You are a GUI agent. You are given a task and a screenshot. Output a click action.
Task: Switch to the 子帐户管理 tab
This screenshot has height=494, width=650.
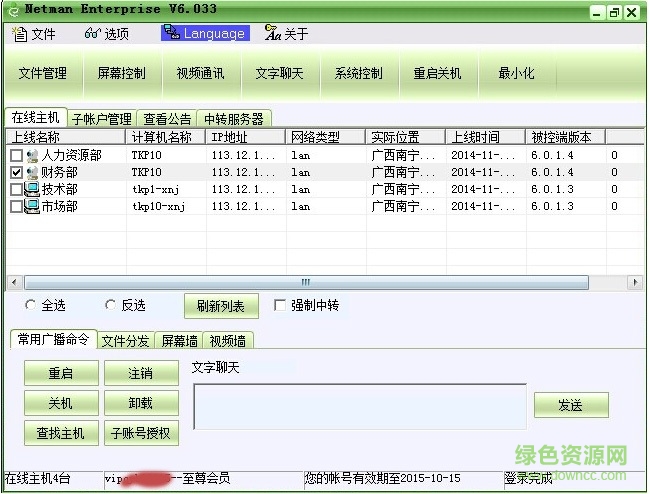(x=101, y=119)
